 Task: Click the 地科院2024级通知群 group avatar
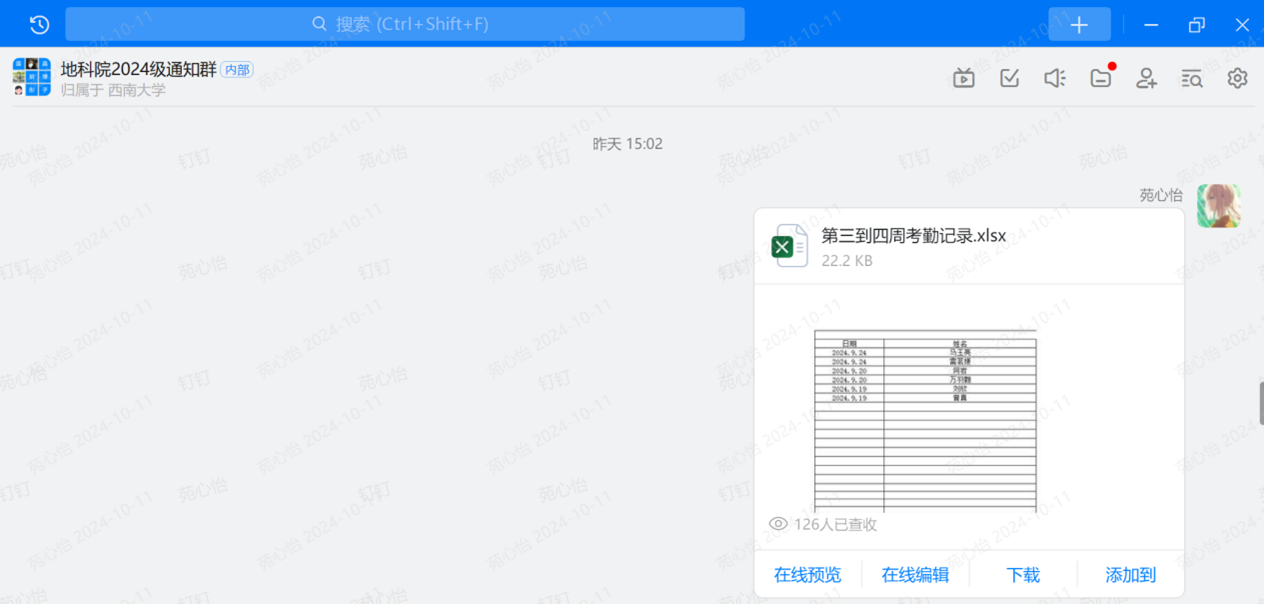tap(32, 77)
